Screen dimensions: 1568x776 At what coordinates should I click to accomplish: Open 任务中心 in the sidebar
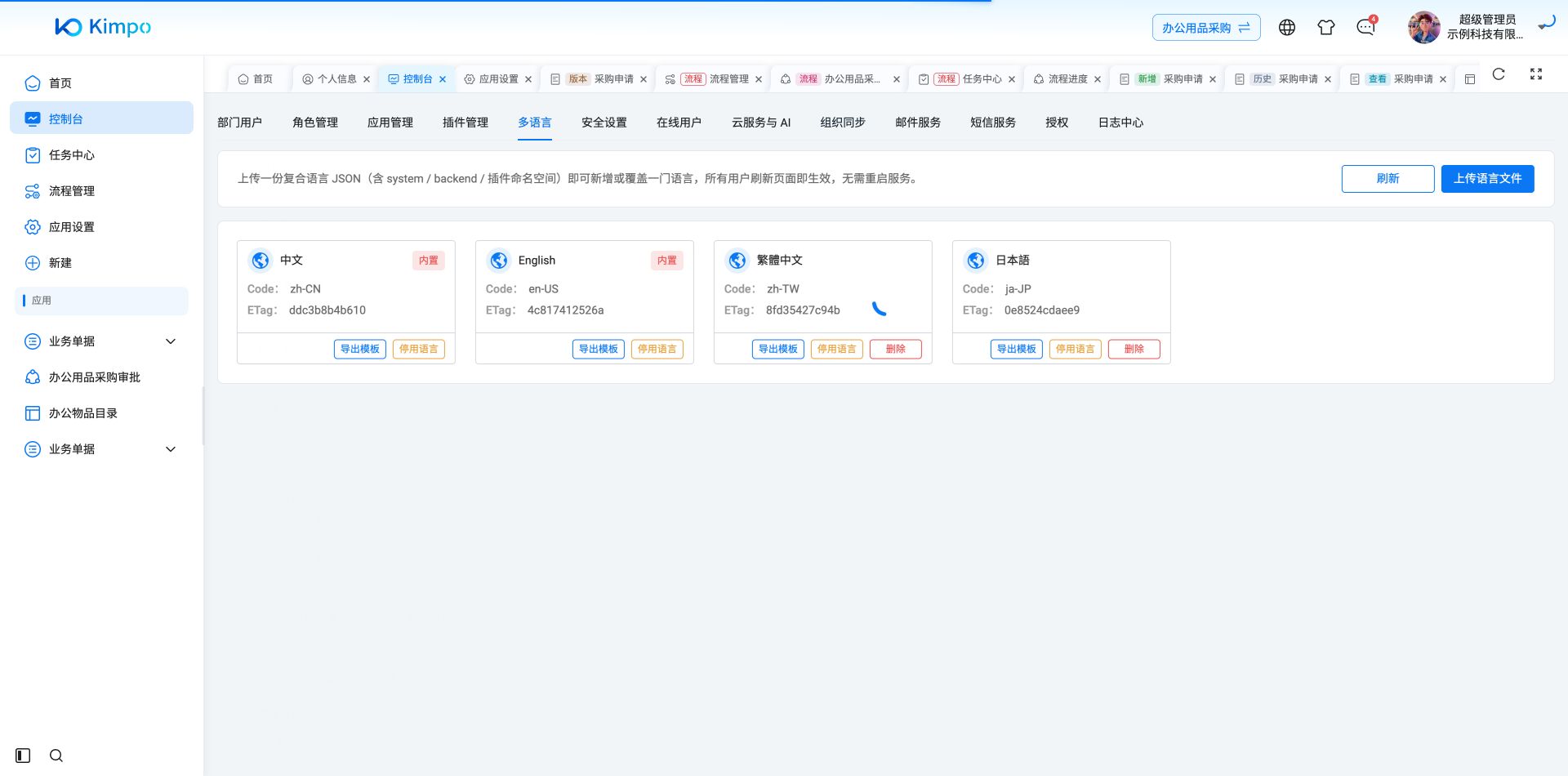(x=101, y=155)
